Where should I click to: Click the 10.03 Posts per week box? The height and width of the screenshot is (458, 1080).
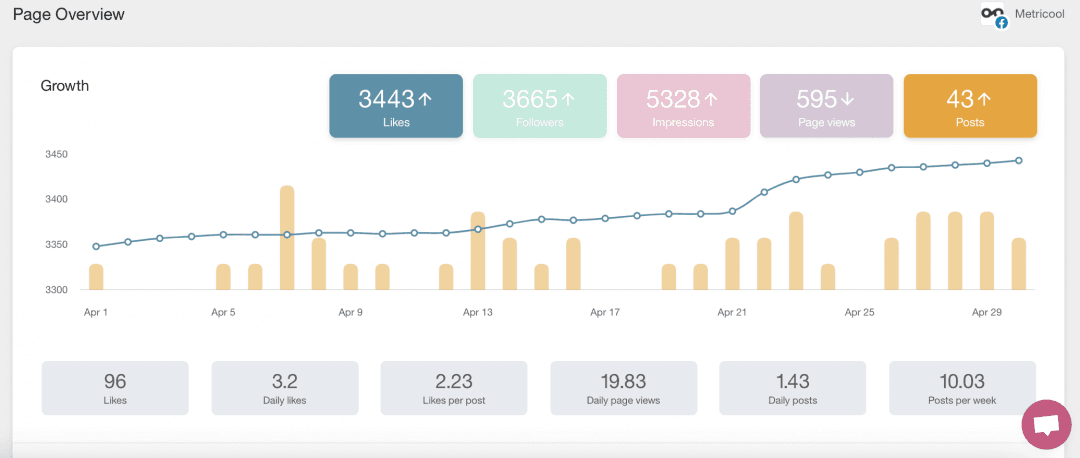[962, 388]
